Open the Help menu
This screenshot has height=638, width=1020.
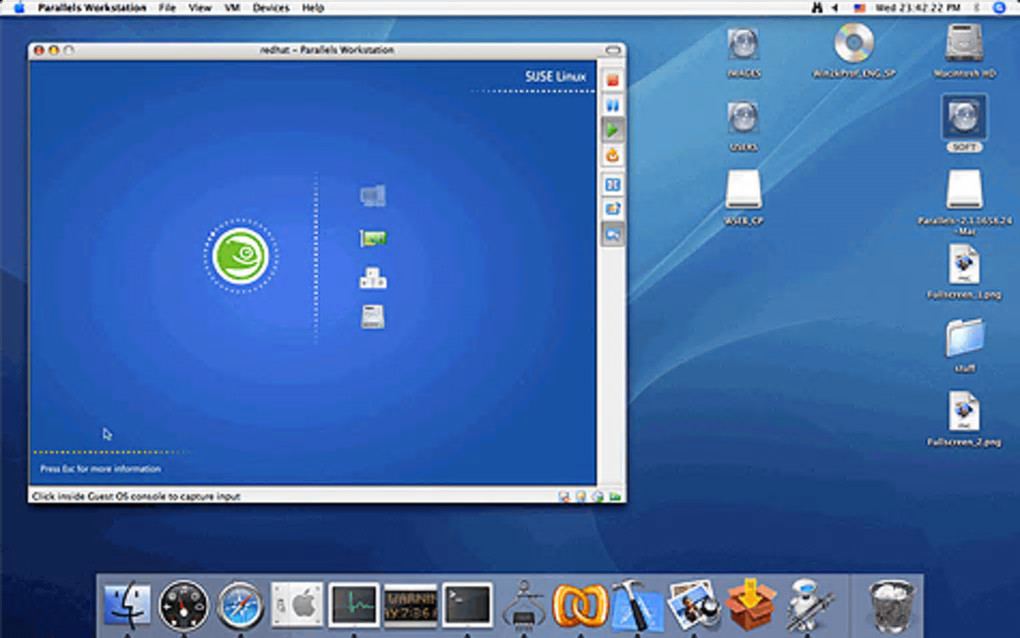(313, 8)
